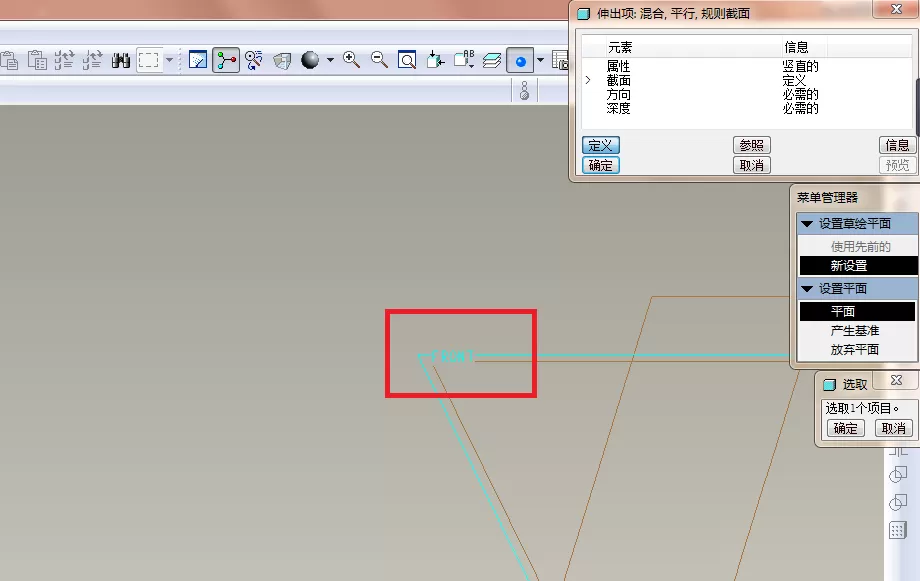Collapse the 设置草绘平面 menu section
The image size is (920, 581).
coord(807,224)
